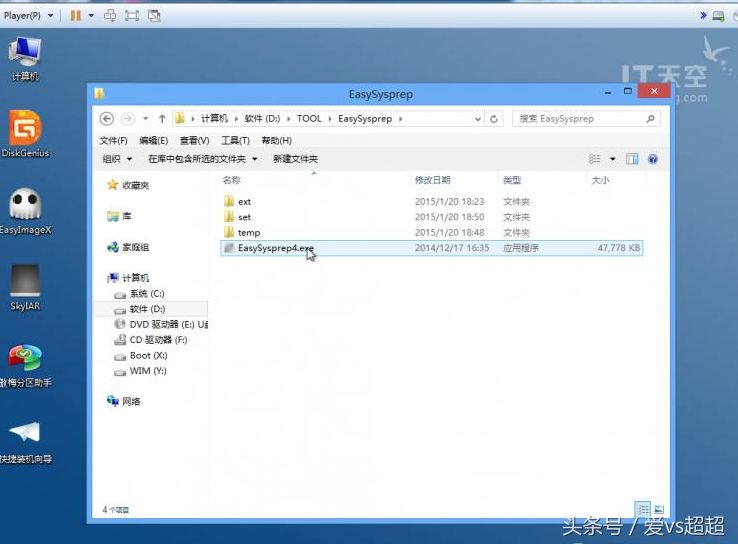Screen dimensions: 738x544
Task: Sort by 修改日期 column header
Action: tap(433, 180)
